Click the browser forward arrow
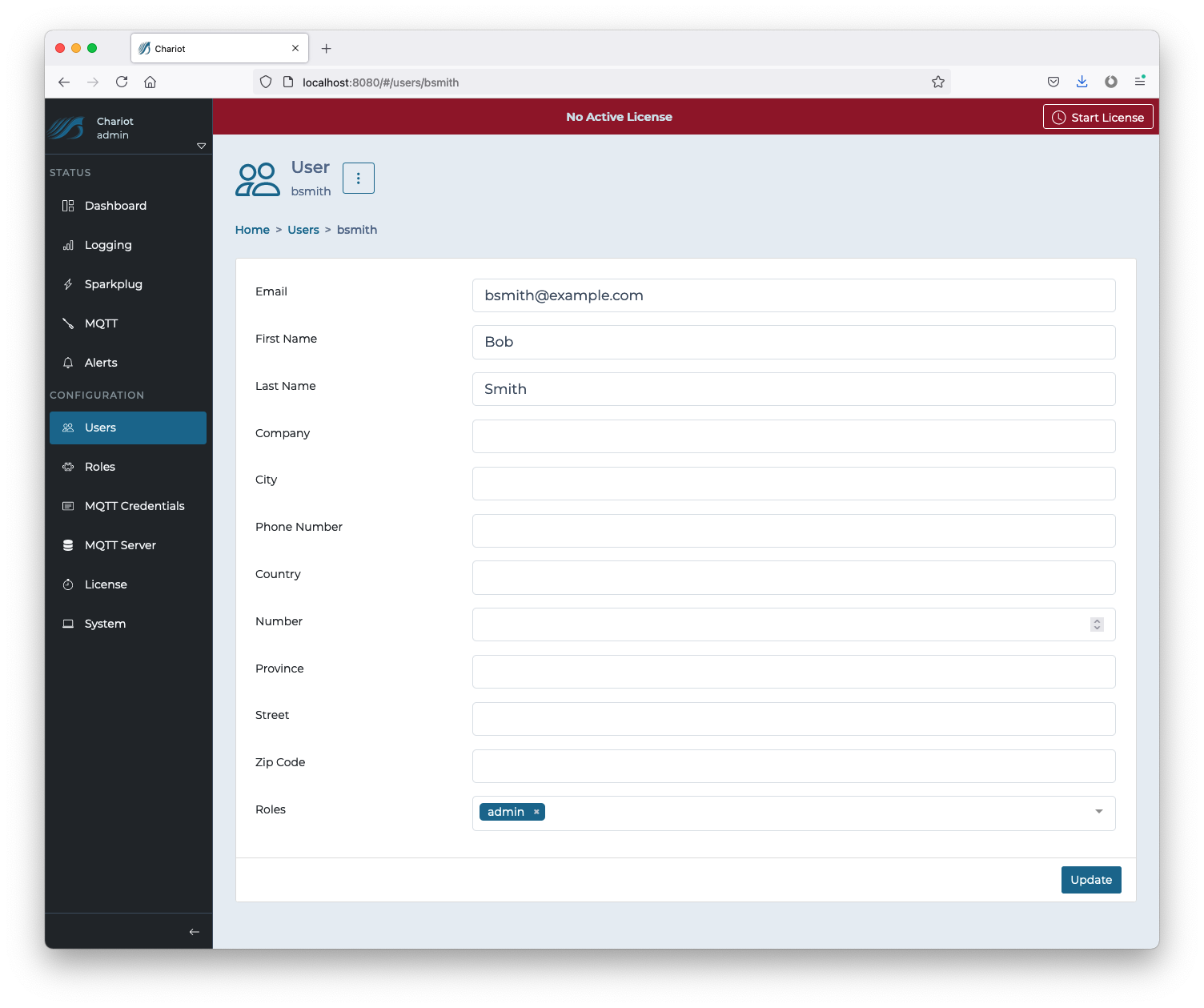 click(x=93, y=82)
